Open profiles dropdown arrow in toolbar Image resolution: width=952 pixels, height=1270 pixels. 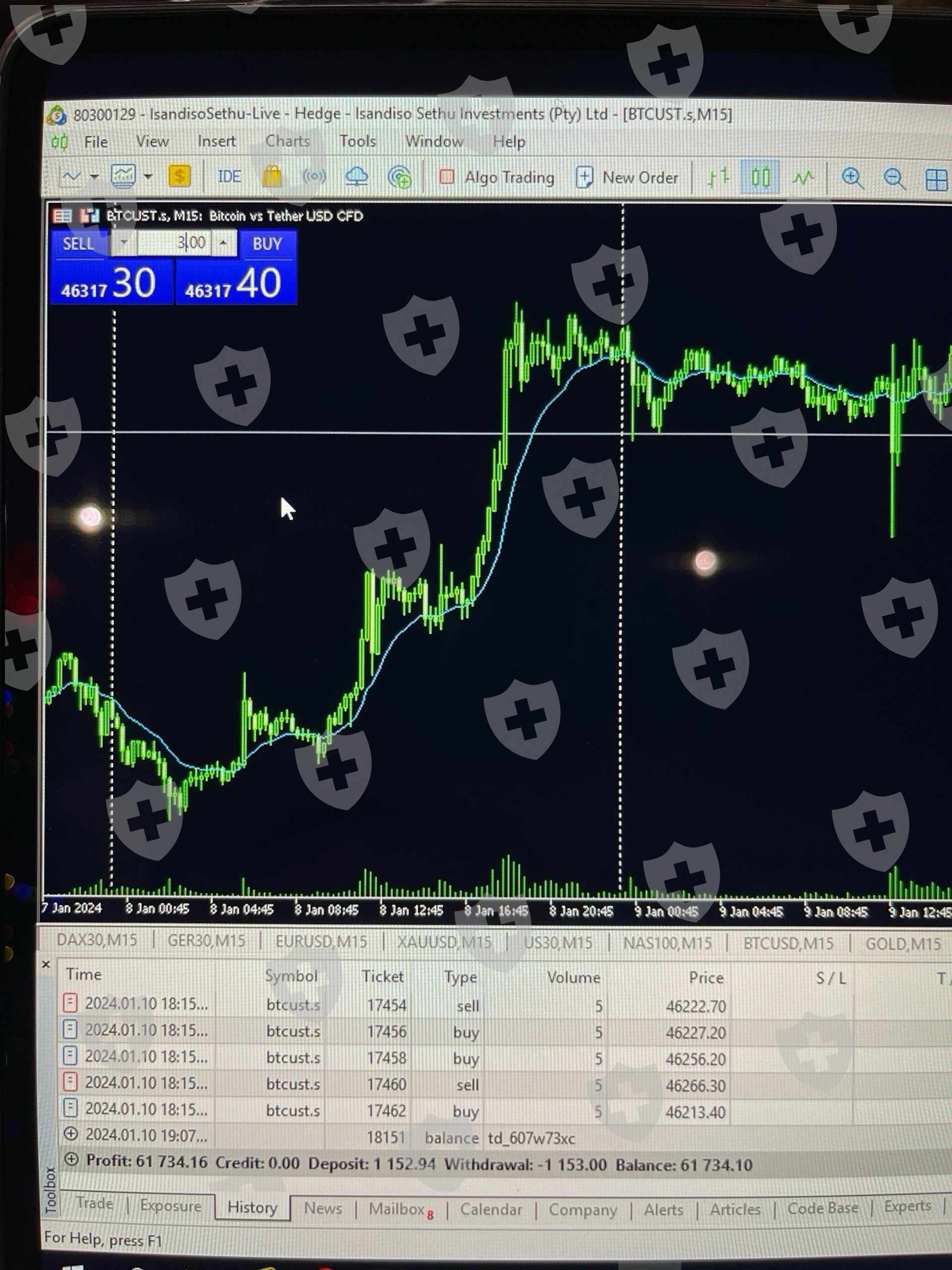(x=148, y=177)
